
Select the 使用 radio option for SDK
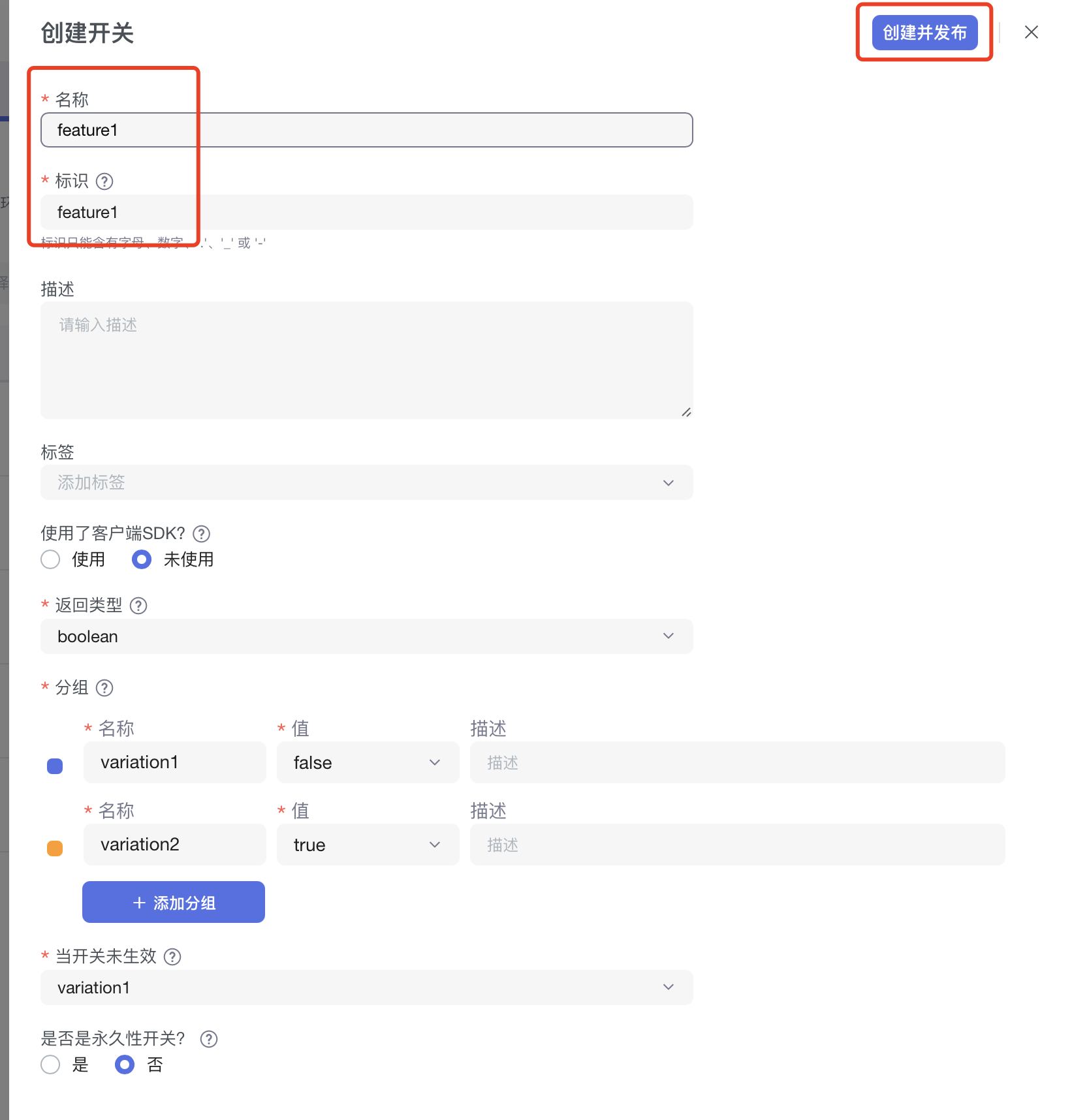(50, 559)
